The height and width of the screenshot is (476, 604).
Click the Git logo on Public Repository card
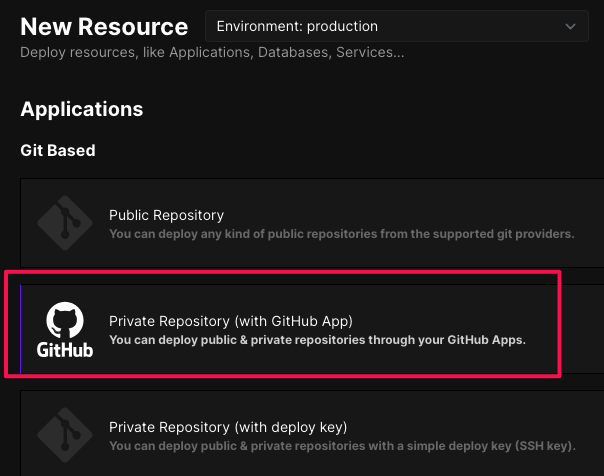click(65, 223)
